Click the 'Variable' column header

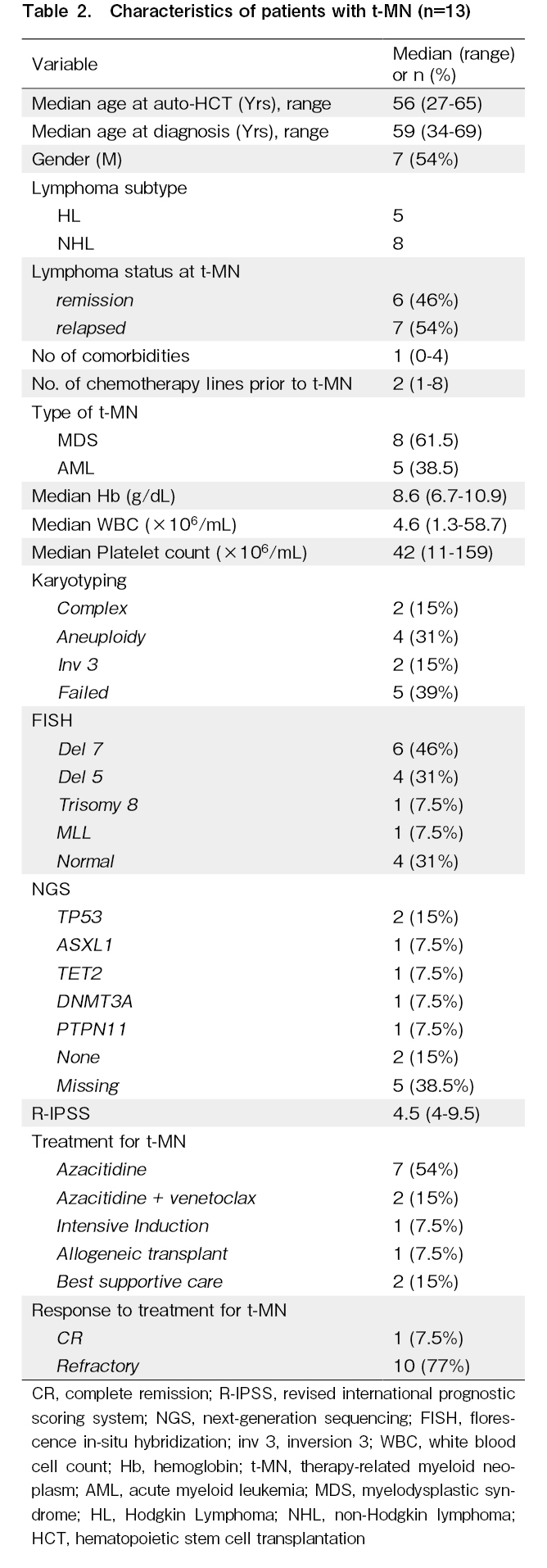(65, 64)
